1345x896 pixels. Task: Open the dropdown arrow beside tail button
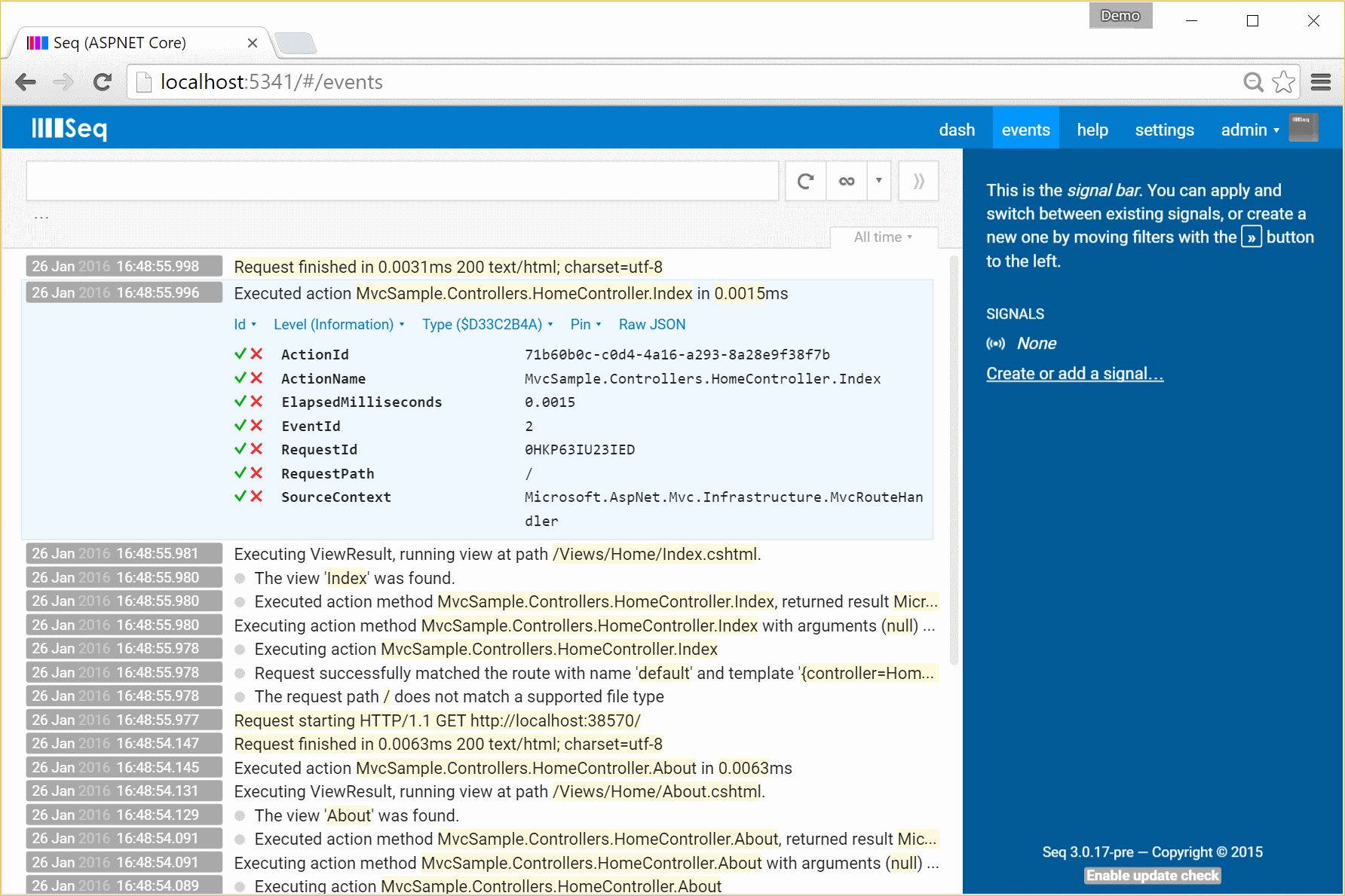click(x=879, y=181)
